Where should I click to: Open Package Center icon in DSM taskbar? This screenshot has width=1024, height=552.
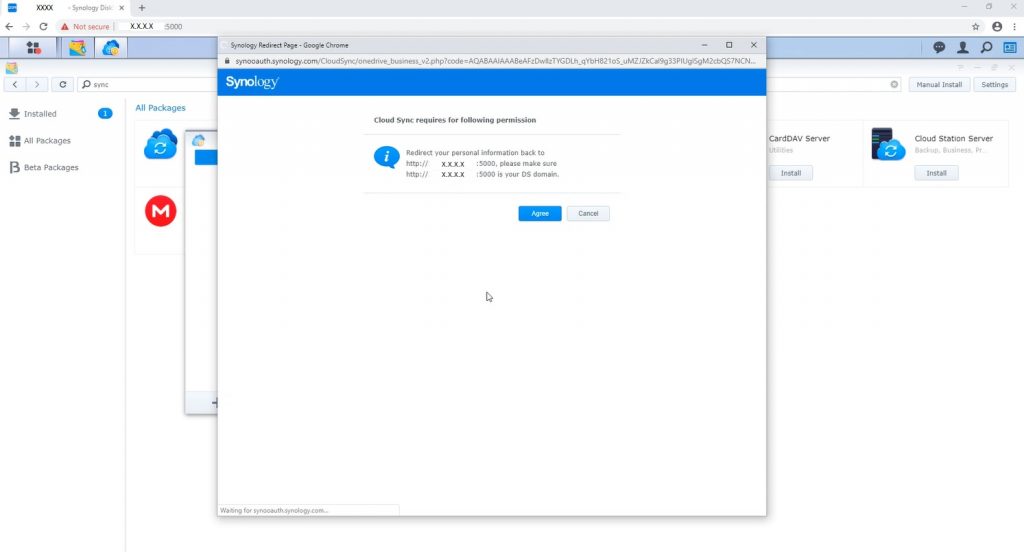[x=78, y=48]
